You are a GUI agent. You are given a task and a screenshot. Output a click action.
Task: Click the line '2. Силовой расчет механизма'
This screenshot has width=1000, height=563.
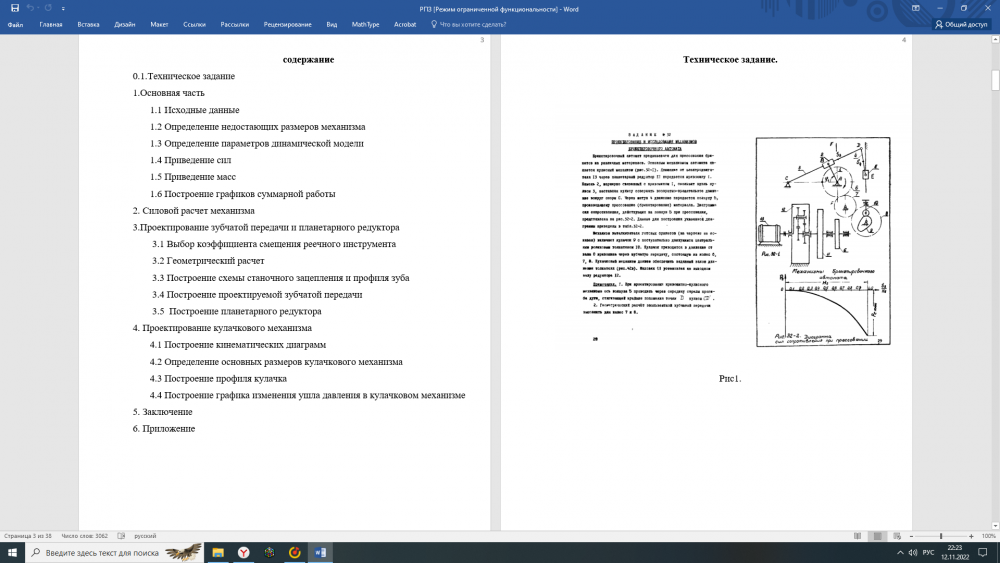click(193, 210)
